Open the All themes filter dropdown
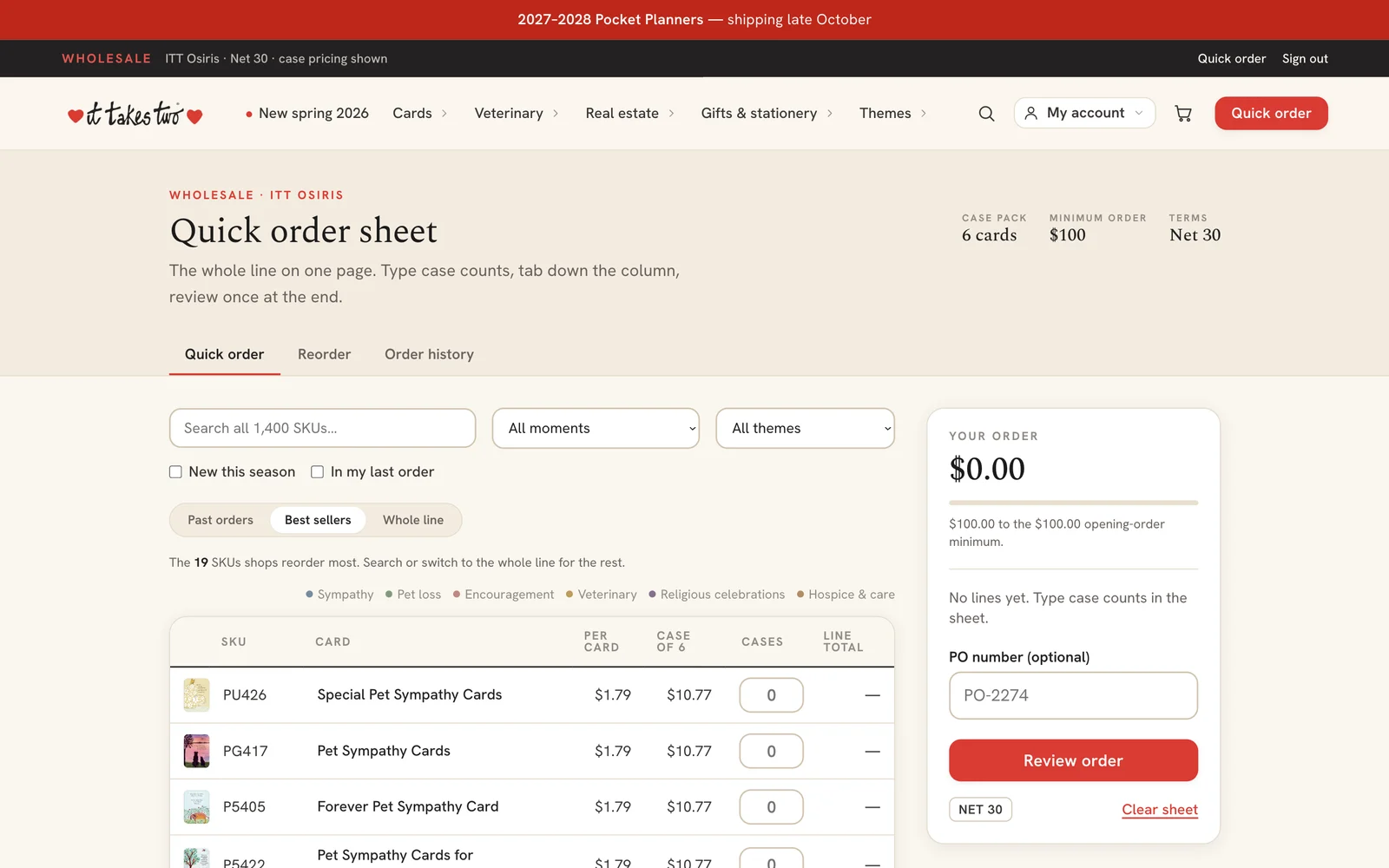1389x868 pixels. click(805, 429)
